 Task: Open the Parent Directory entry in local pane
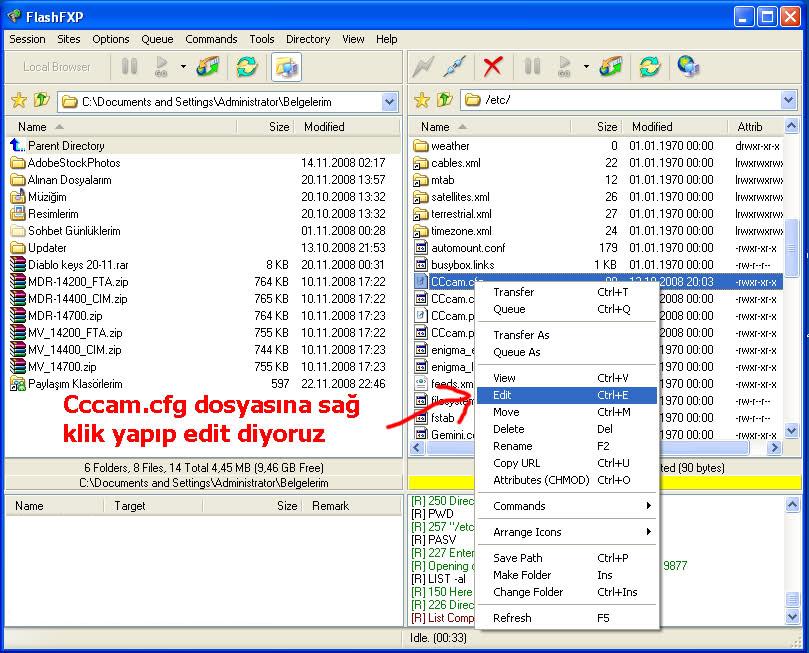(66, 146)
